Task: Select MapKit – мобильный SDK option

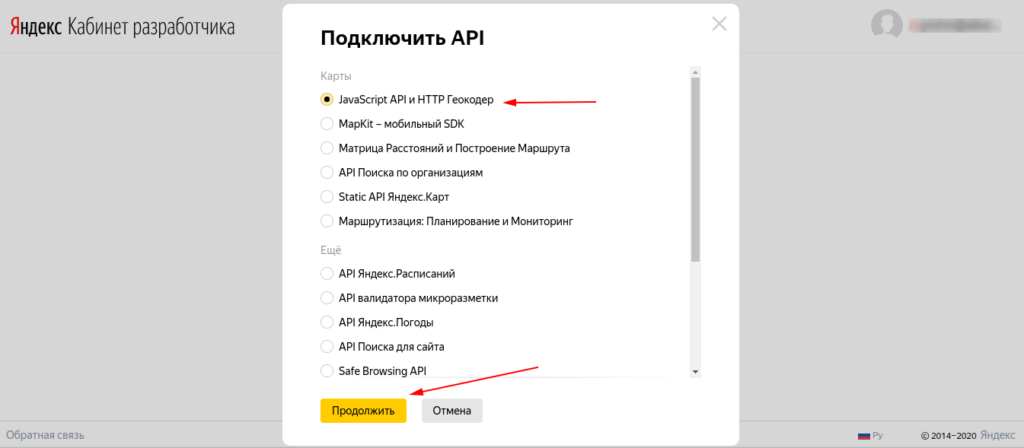Action: 327,124
